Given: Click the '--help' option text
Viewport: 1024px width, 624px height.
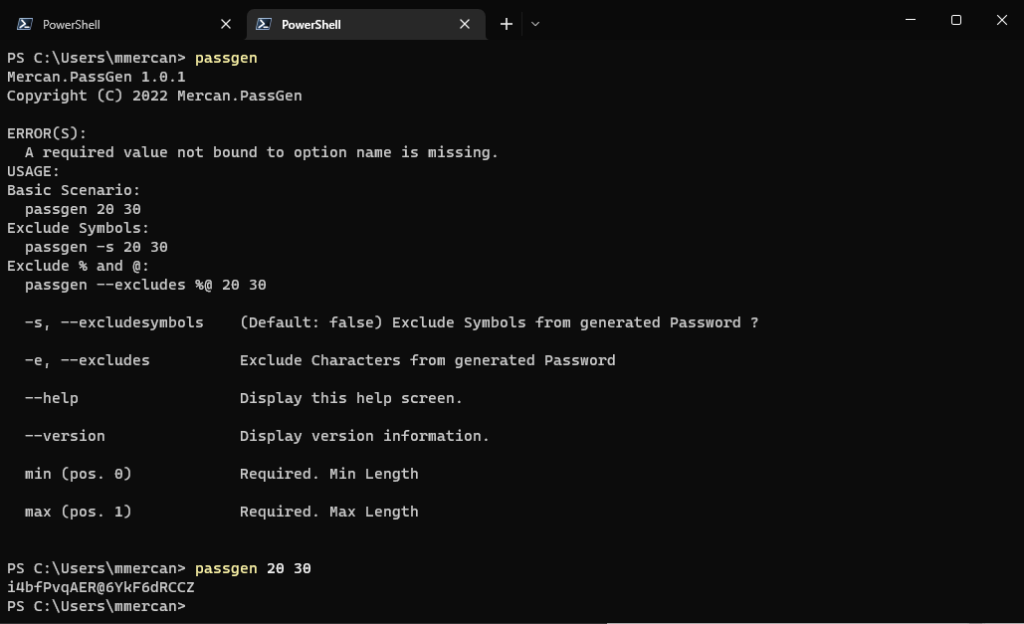Looking at the screenshot, I should click(x=51, y=398).
